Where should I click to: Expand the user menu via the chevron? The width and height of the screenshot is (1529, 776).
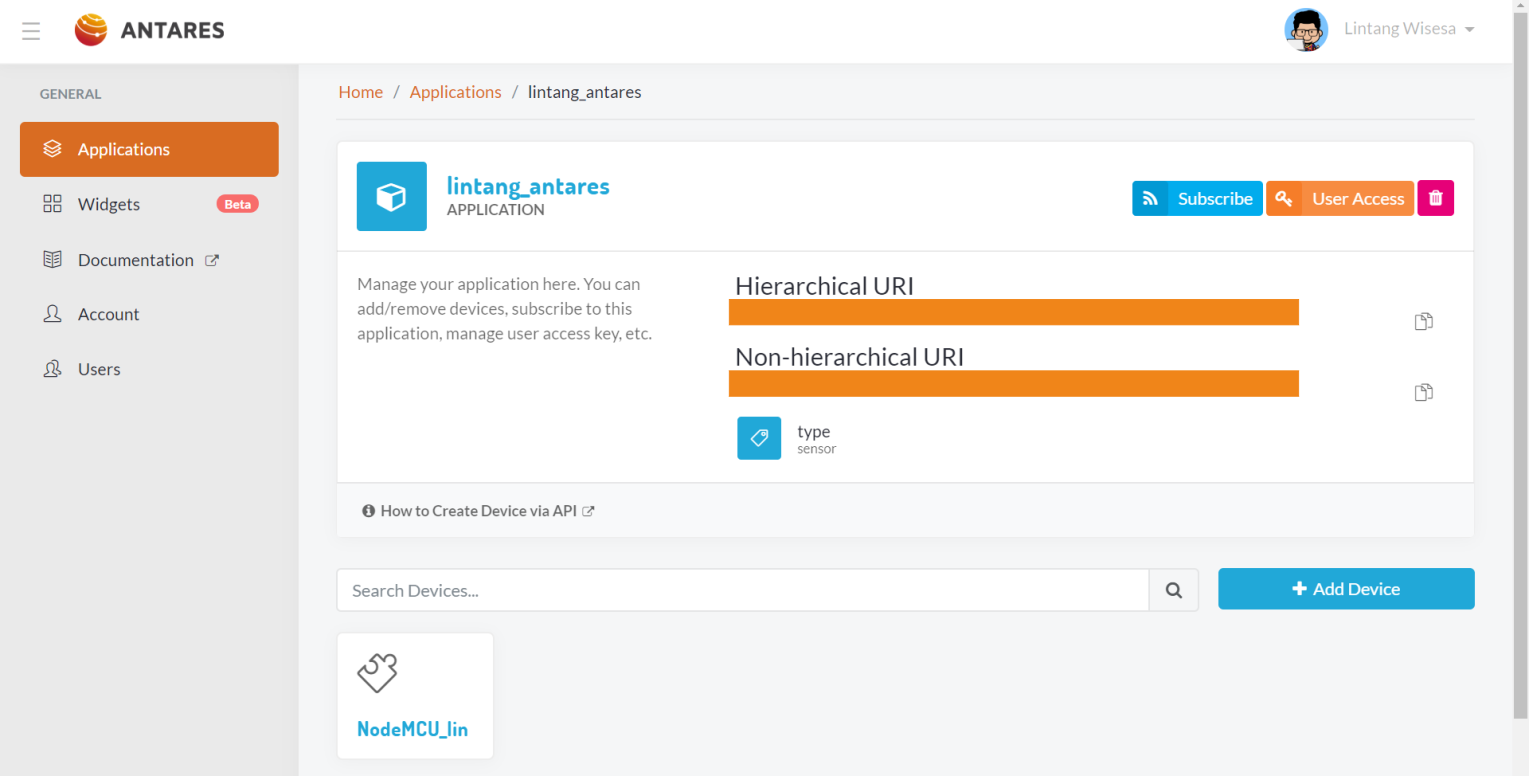click(x=1469, y=29)
